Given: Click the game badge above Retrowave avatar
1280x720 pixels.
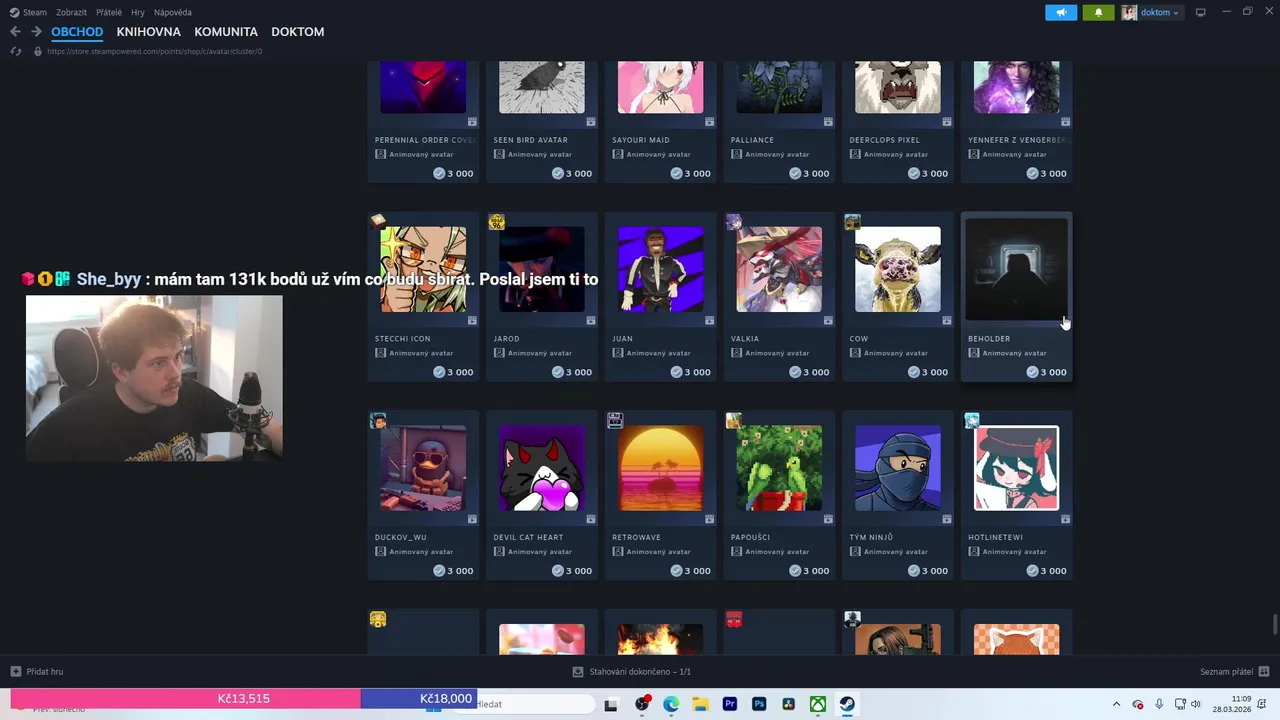Looking at the screenshot, I should coord(615,421).
